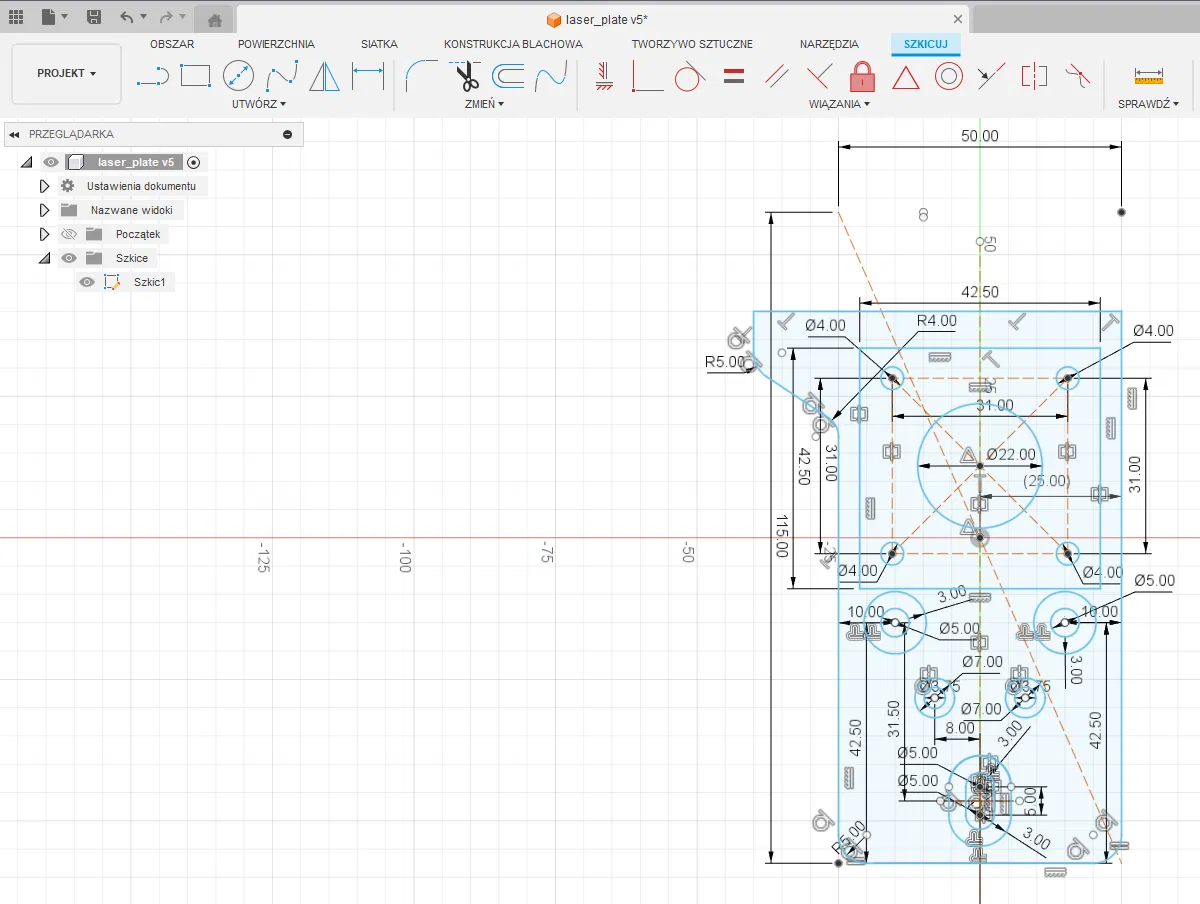The width and height of the screenshot is (1200, 904).
Task: Pick the two-point Rectangle tool
Action: pos(195,75)
